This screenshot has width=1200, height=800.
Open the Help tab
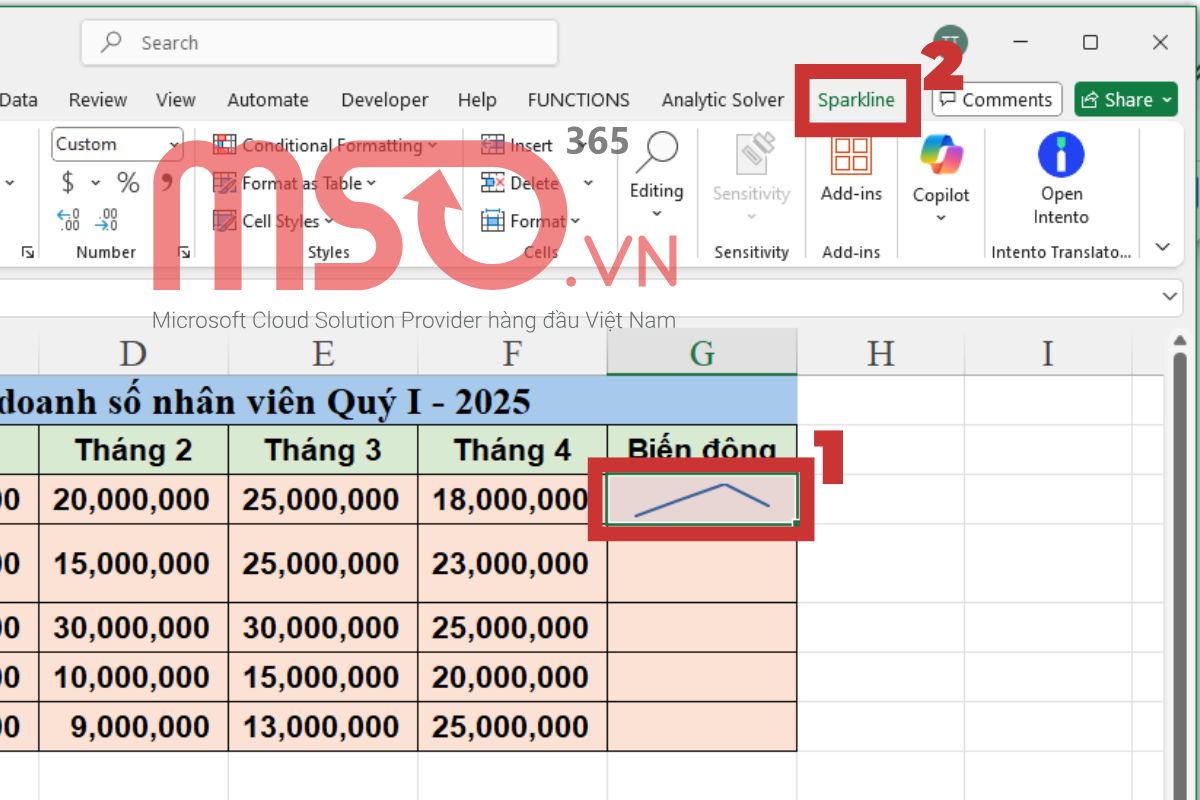477,100
